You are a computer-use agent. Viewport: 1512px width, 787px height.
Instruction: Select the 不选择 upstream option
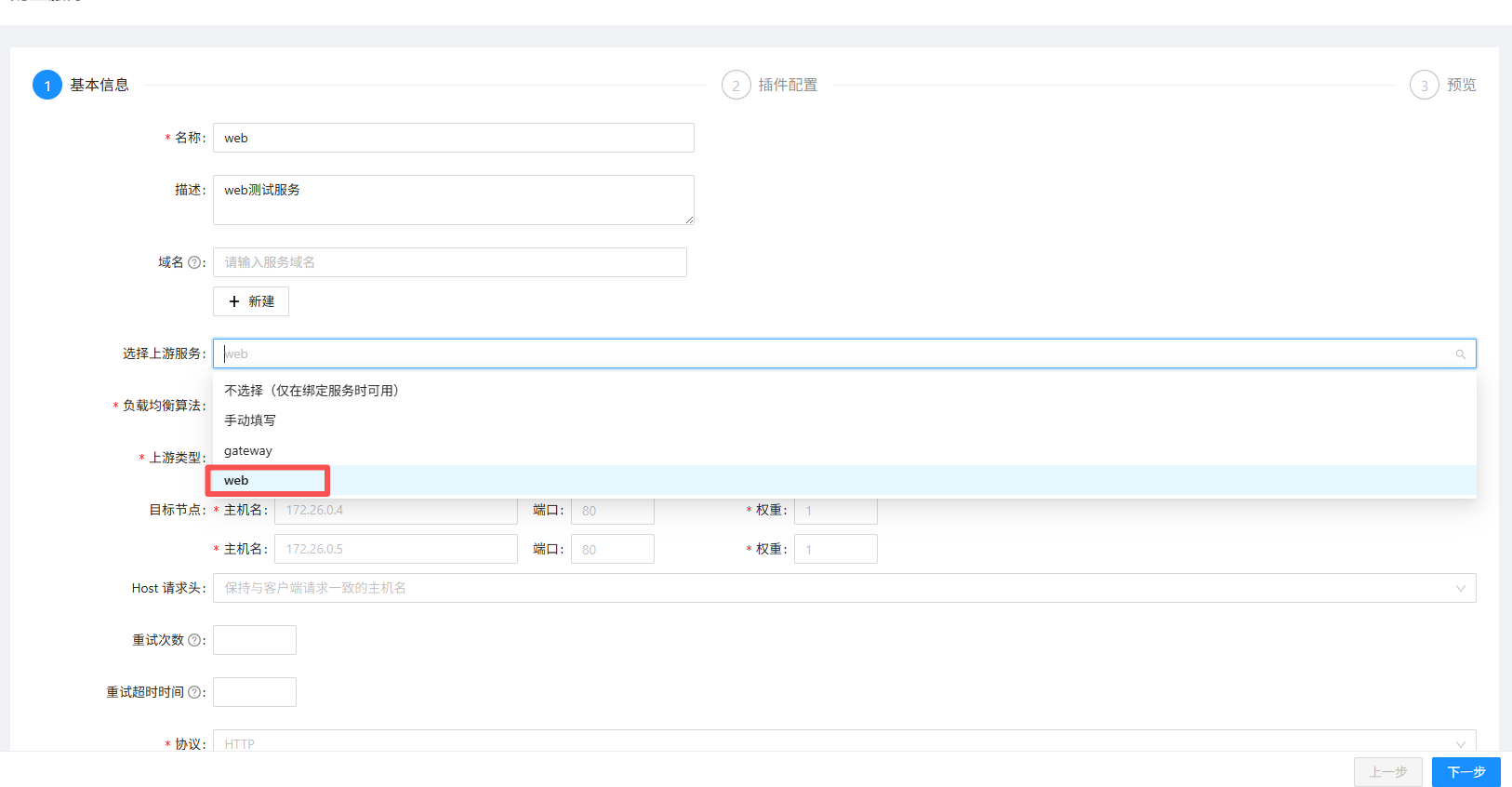844,391
